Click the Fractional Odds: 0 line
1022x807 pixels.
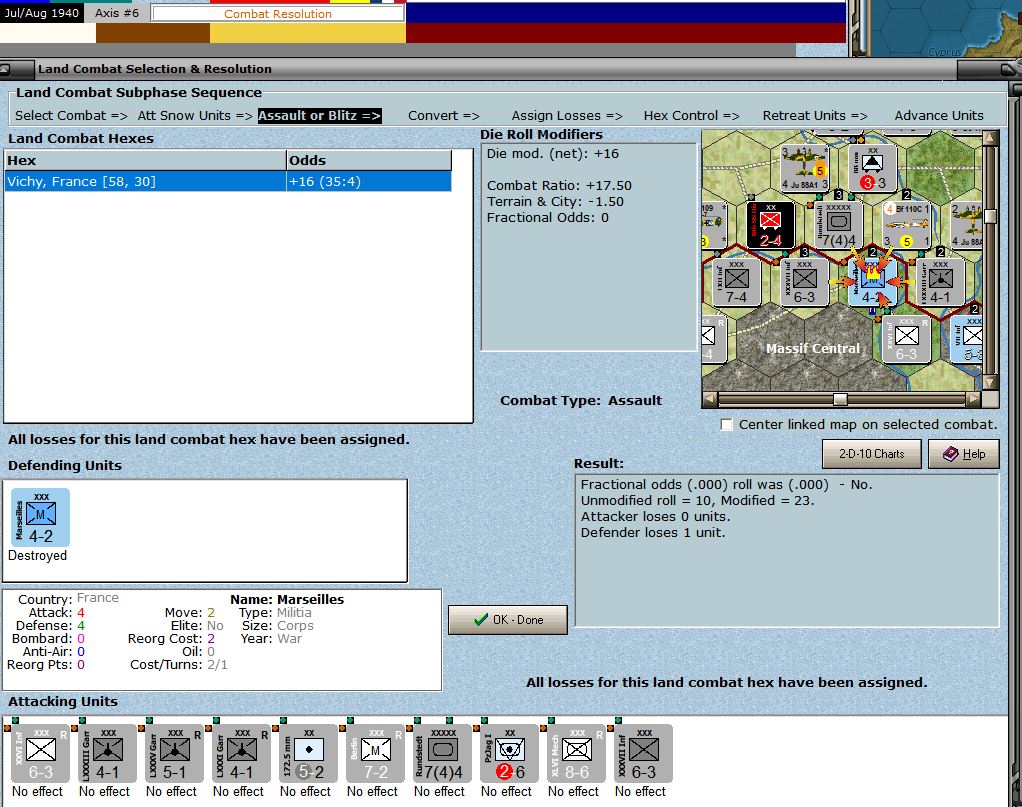click(548, 218)
